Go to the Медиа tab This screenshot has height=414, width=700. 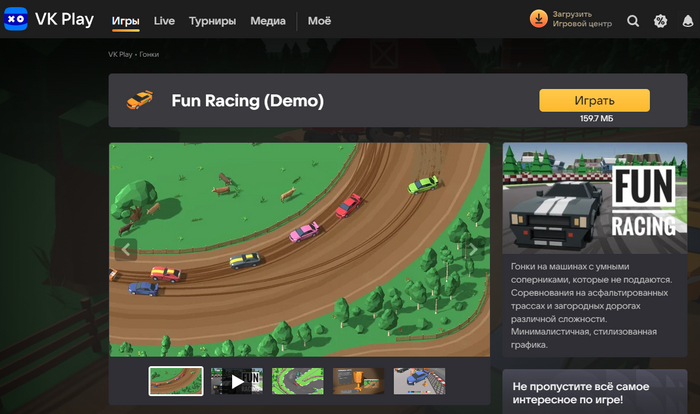268,21
